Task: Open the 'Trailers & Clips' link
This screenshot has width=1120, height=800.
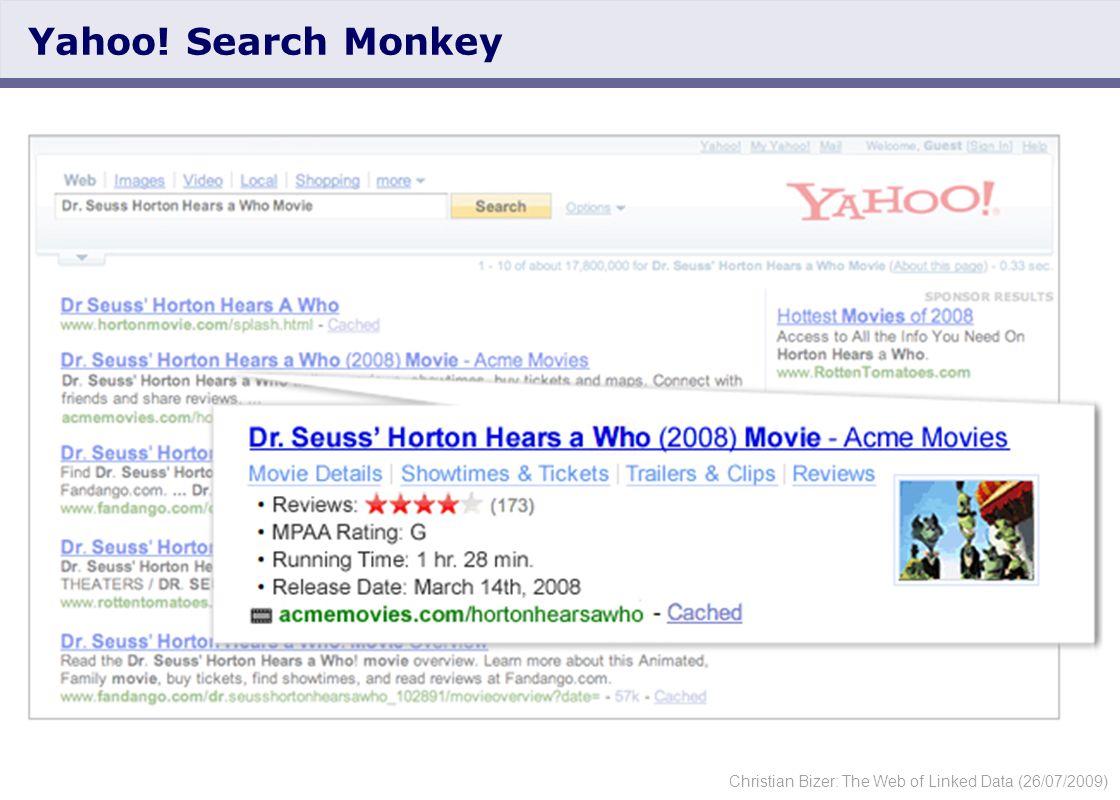Action: [700, 474]
